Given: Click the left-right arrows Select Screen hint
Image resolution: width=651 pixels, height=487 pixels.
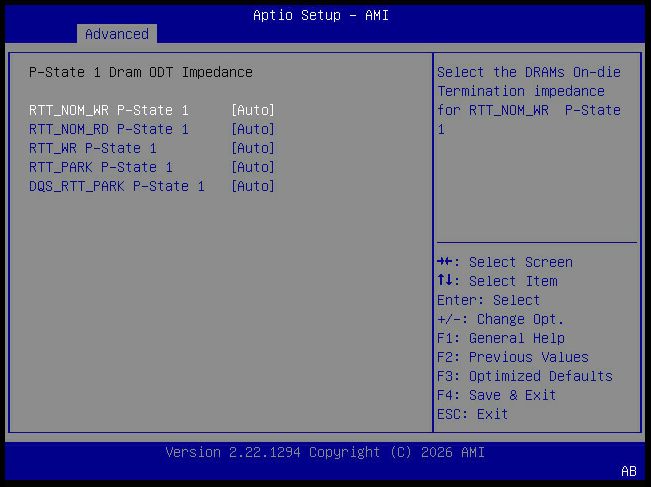Looking at the screenshot, I should (505, 262).
